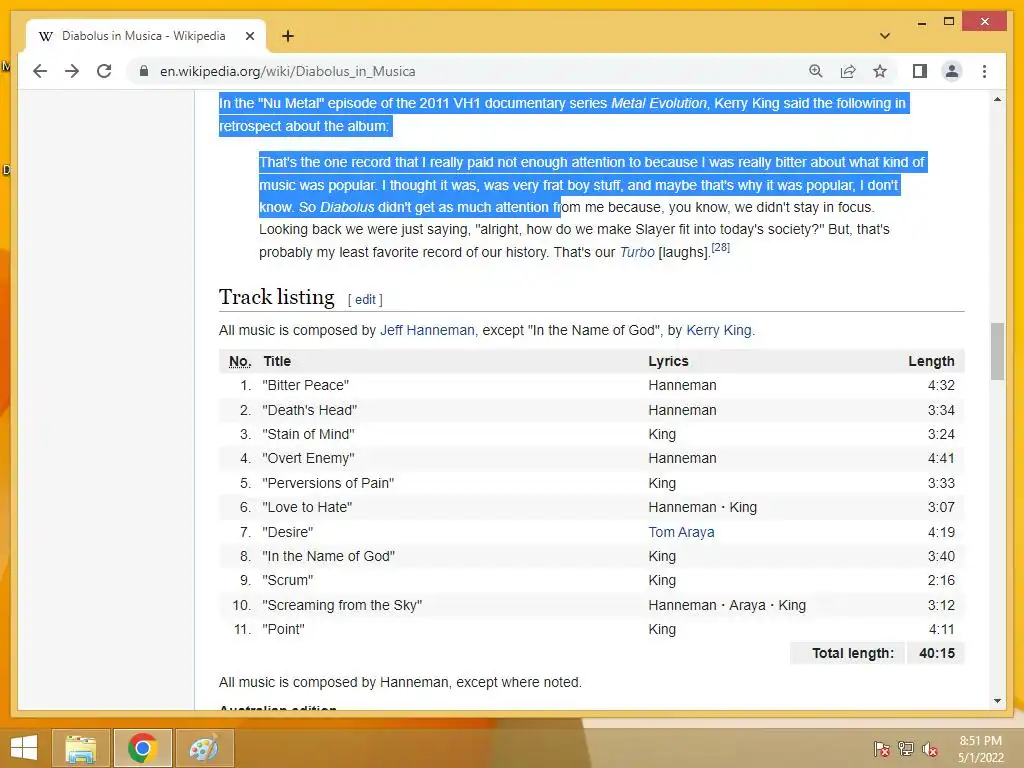This screenshot has height=768, width=1024.
Task: Click the "No." column header
Action: coord(240,361)
